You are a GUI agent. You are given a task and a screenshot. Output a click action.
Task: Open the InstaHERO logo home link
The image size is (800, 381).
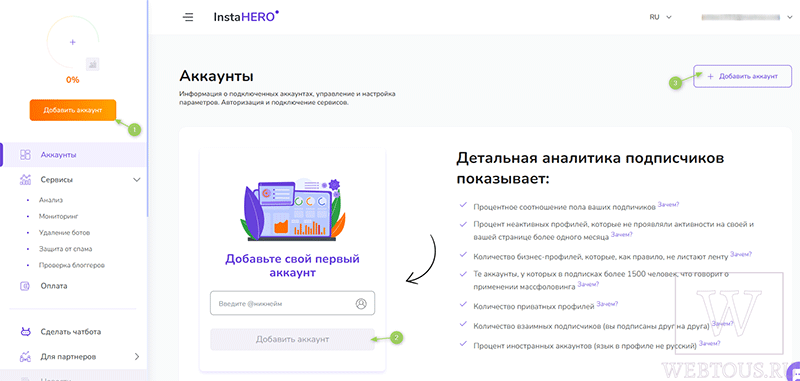tap(246, 17)
